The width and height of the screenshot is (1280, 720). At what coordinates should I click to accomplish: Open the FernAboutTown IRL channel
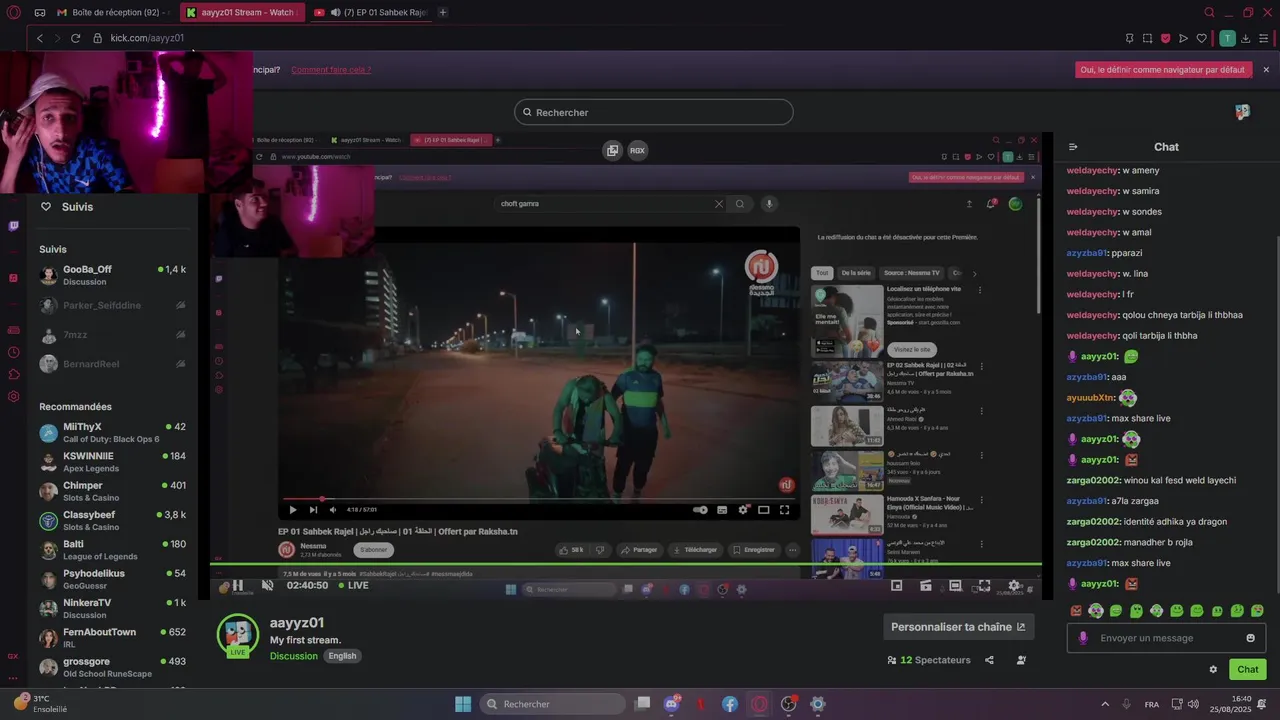[113, 637]
